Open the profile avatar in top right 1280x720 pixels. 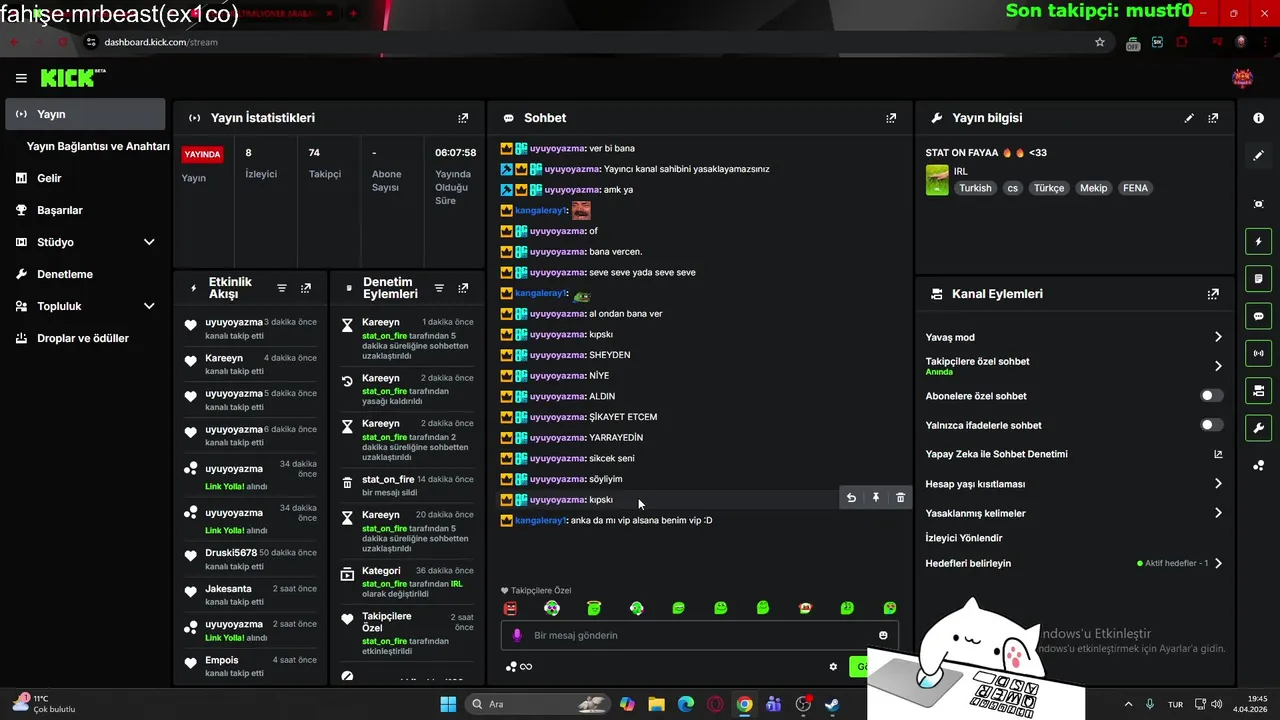pos(1243,78)
